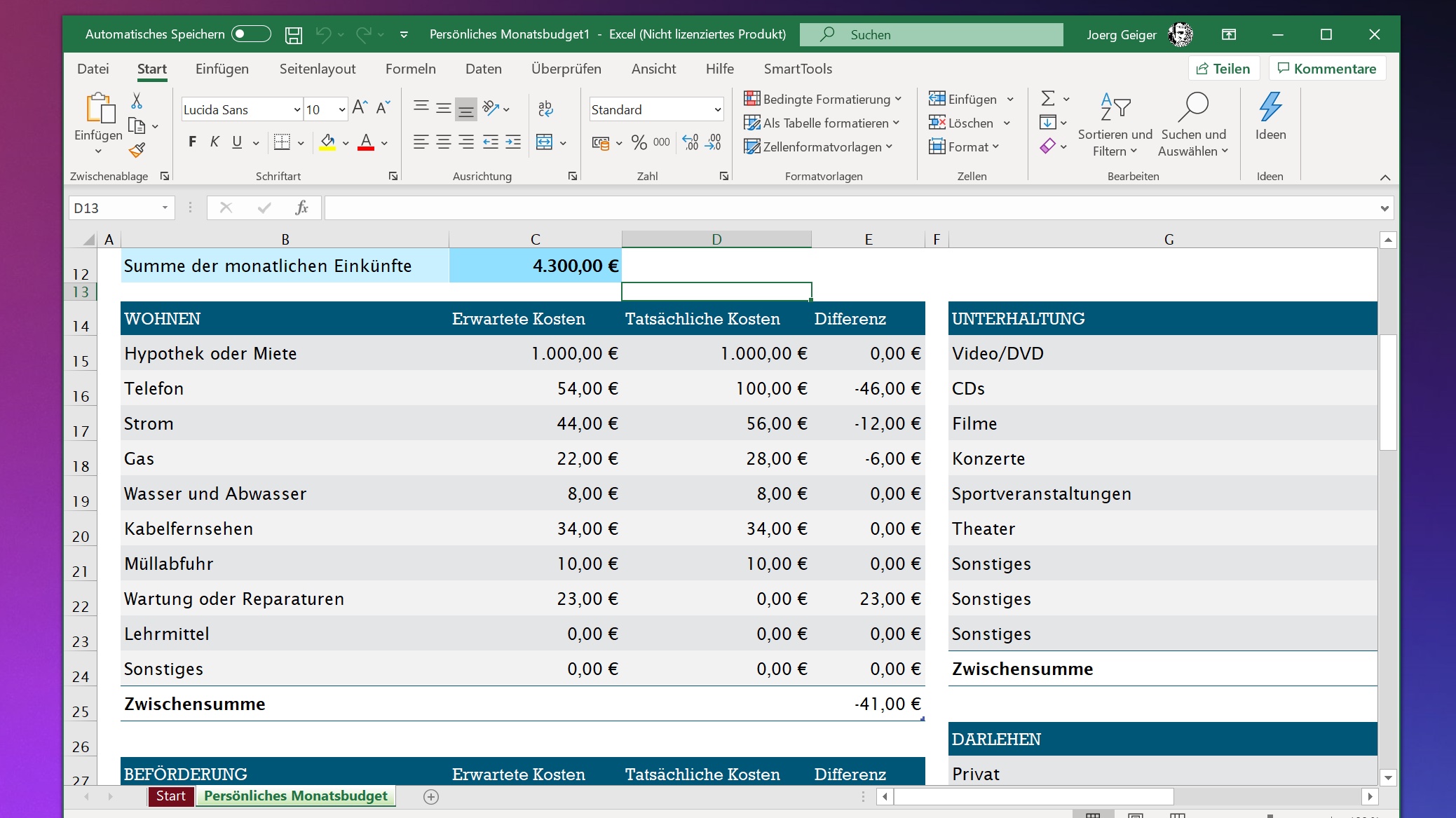Open the Lucida Sans font dropdown
1456x818 pixels.
point(297,109)
